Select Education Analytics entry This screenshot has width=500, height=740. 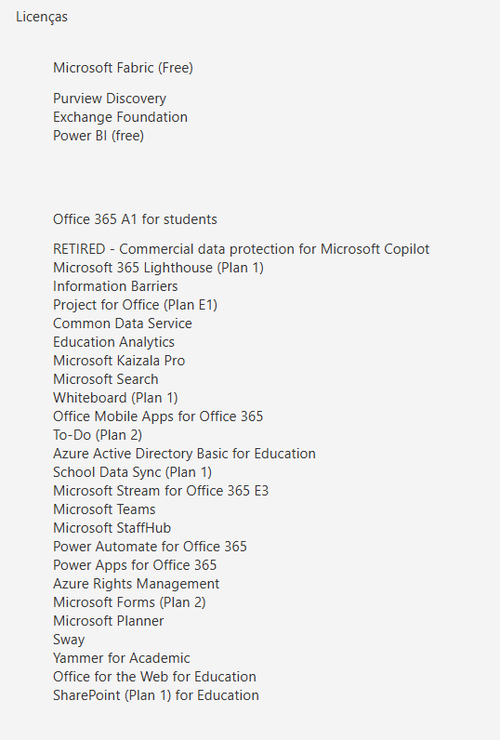[113, 342]
